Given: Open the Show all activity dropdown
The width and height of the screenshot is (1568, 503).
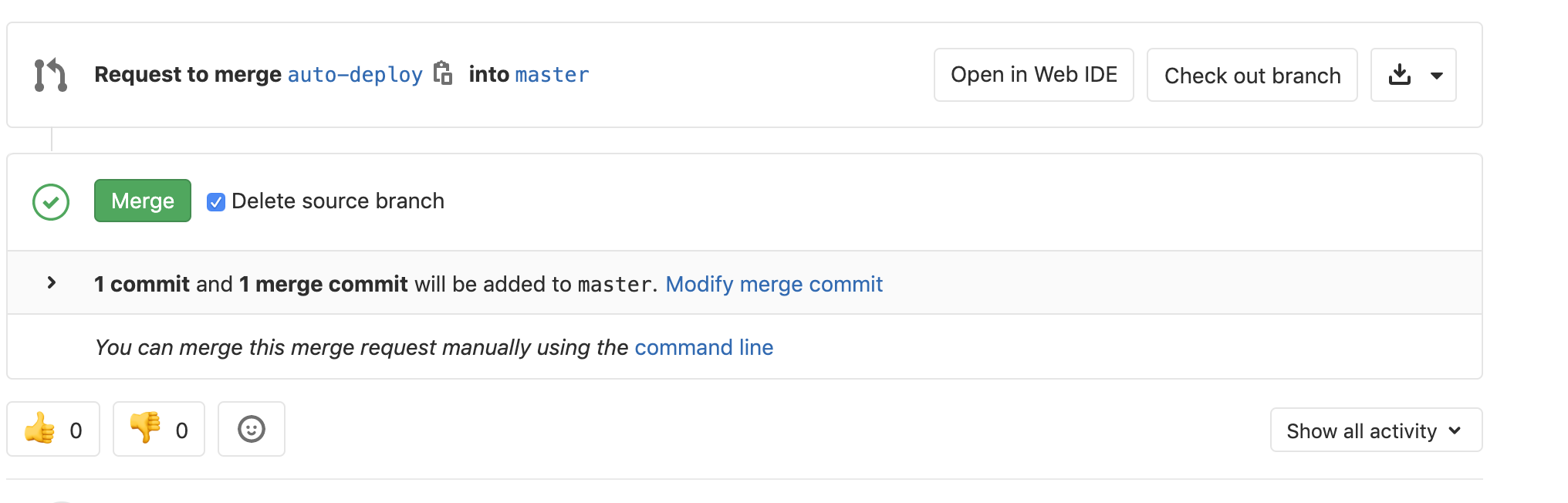Looking at the screenshot, I should click(1376, 430).
